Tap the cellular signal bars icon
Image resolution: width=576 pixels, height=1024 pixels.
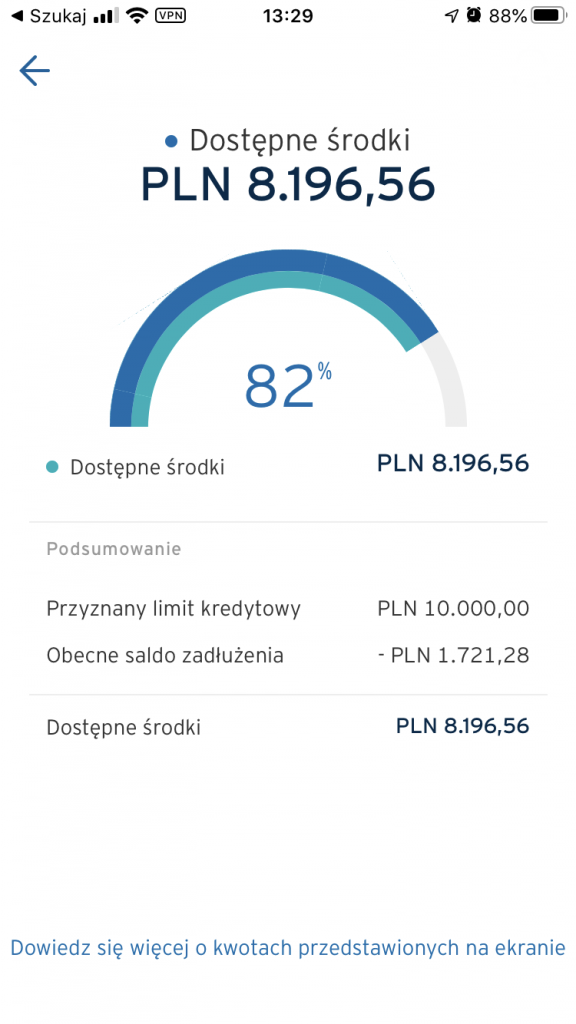[104, 16]
